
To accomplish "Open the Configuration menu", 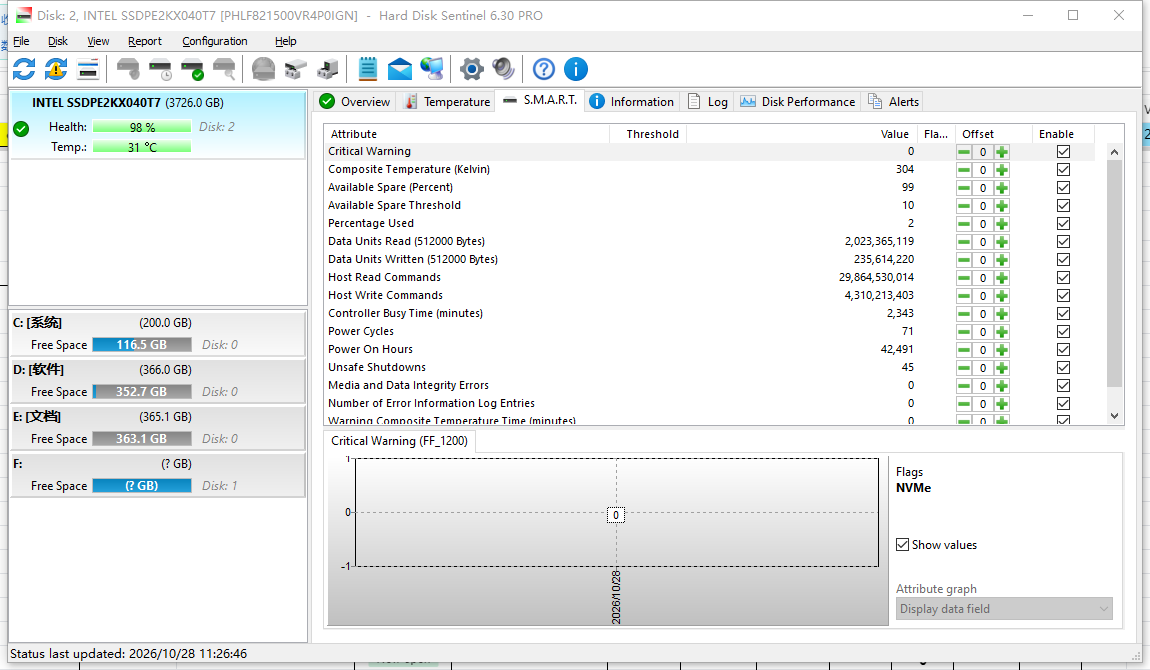I will click(x=215, y=41).
